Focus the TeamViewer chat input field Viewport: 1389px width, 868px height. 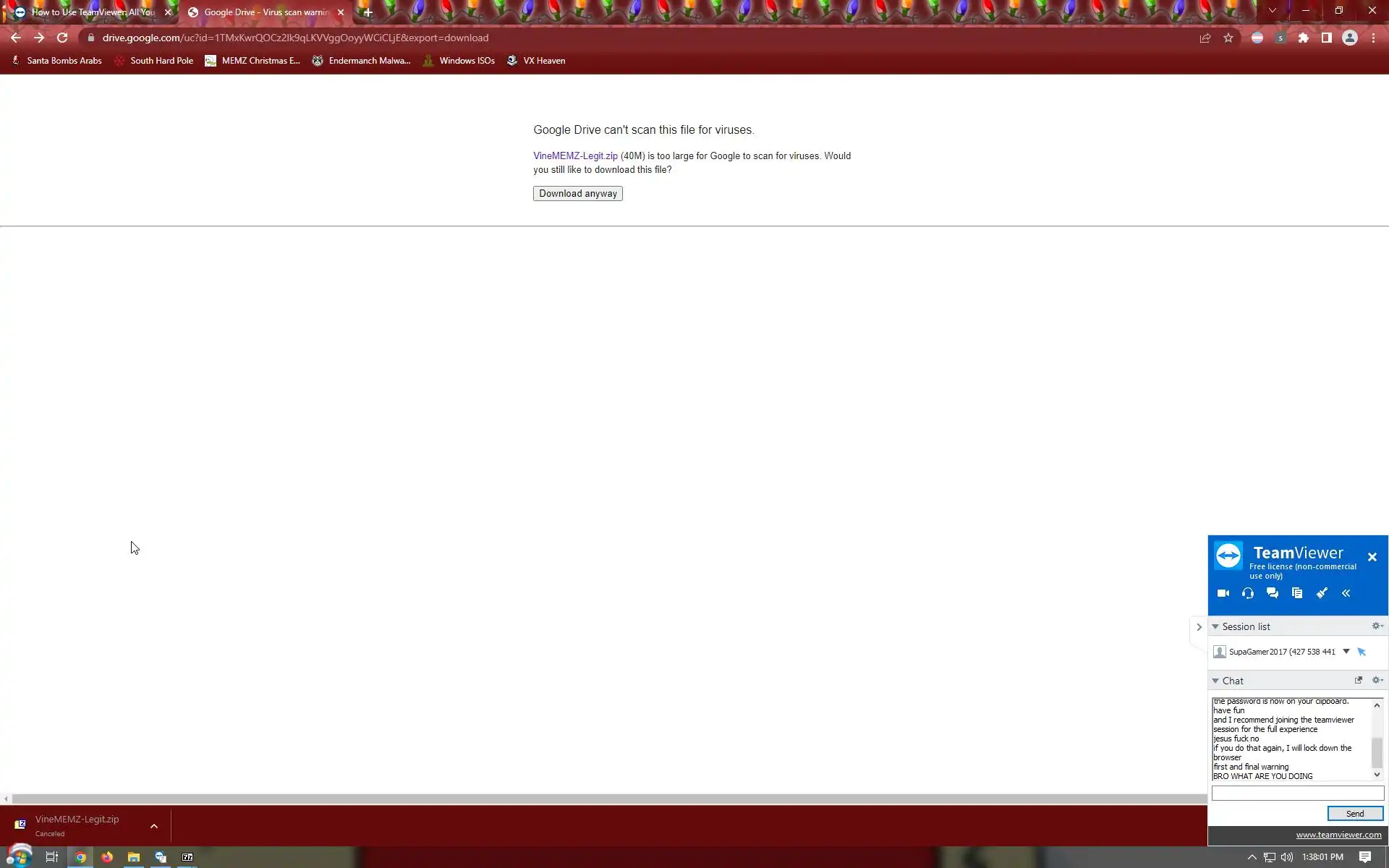[x=1297, y=793]
